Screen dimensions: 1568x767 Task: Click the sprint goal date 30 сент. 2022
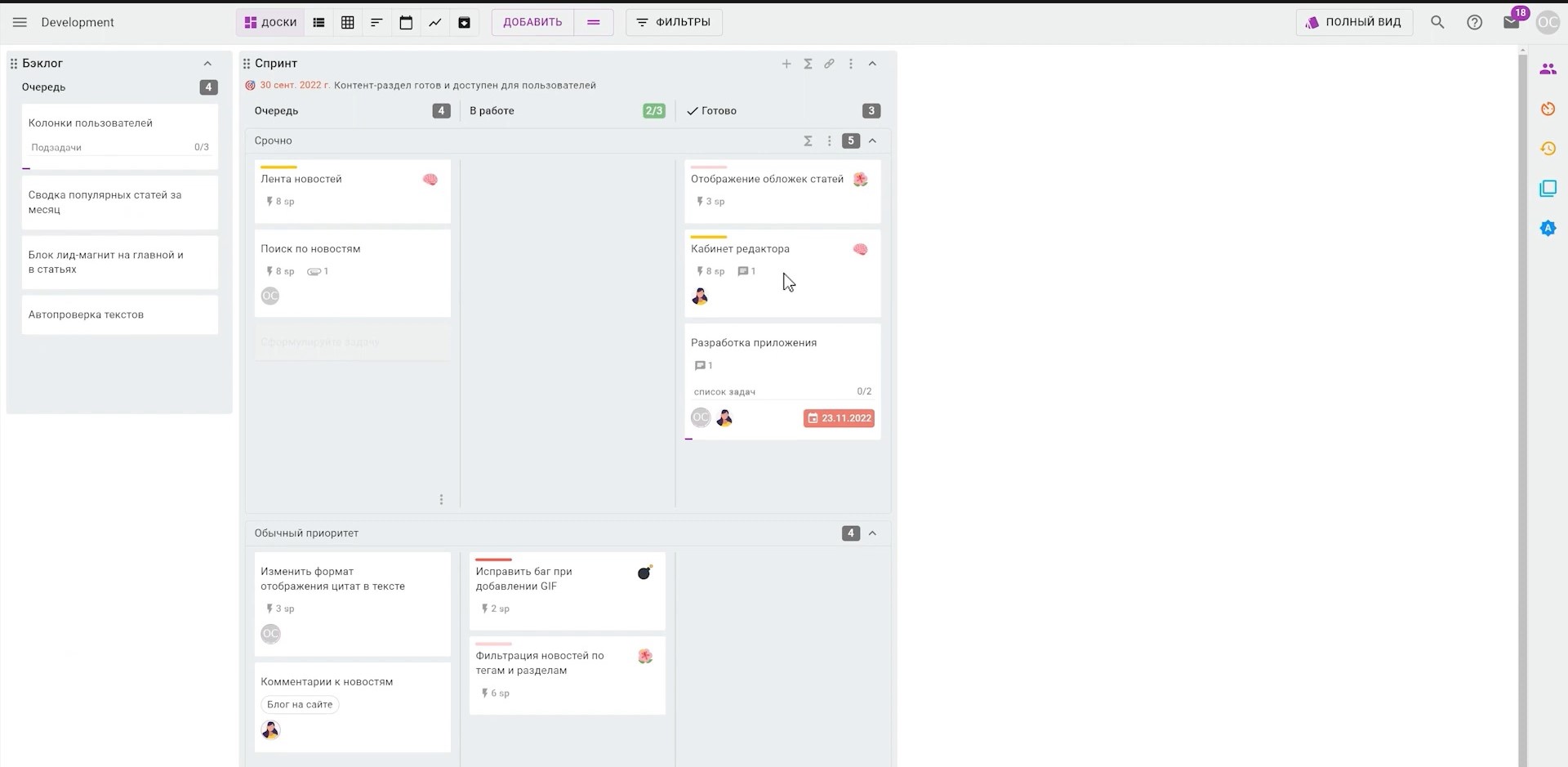[x=295, y=85]
